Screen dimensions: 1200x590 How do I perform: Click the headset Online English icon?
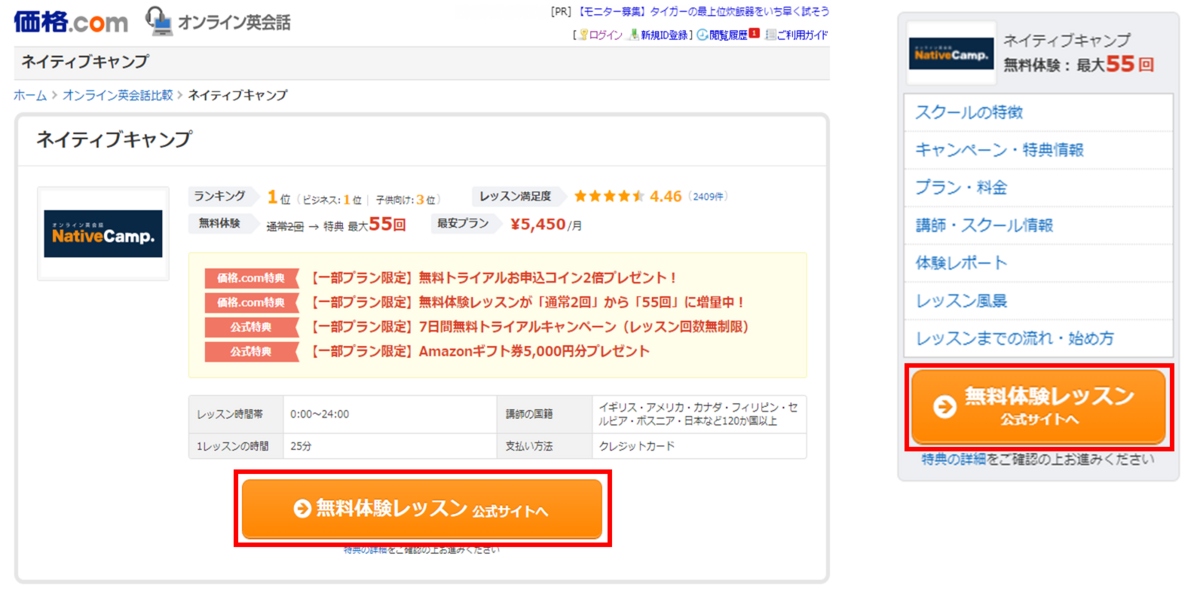(158, 19)
